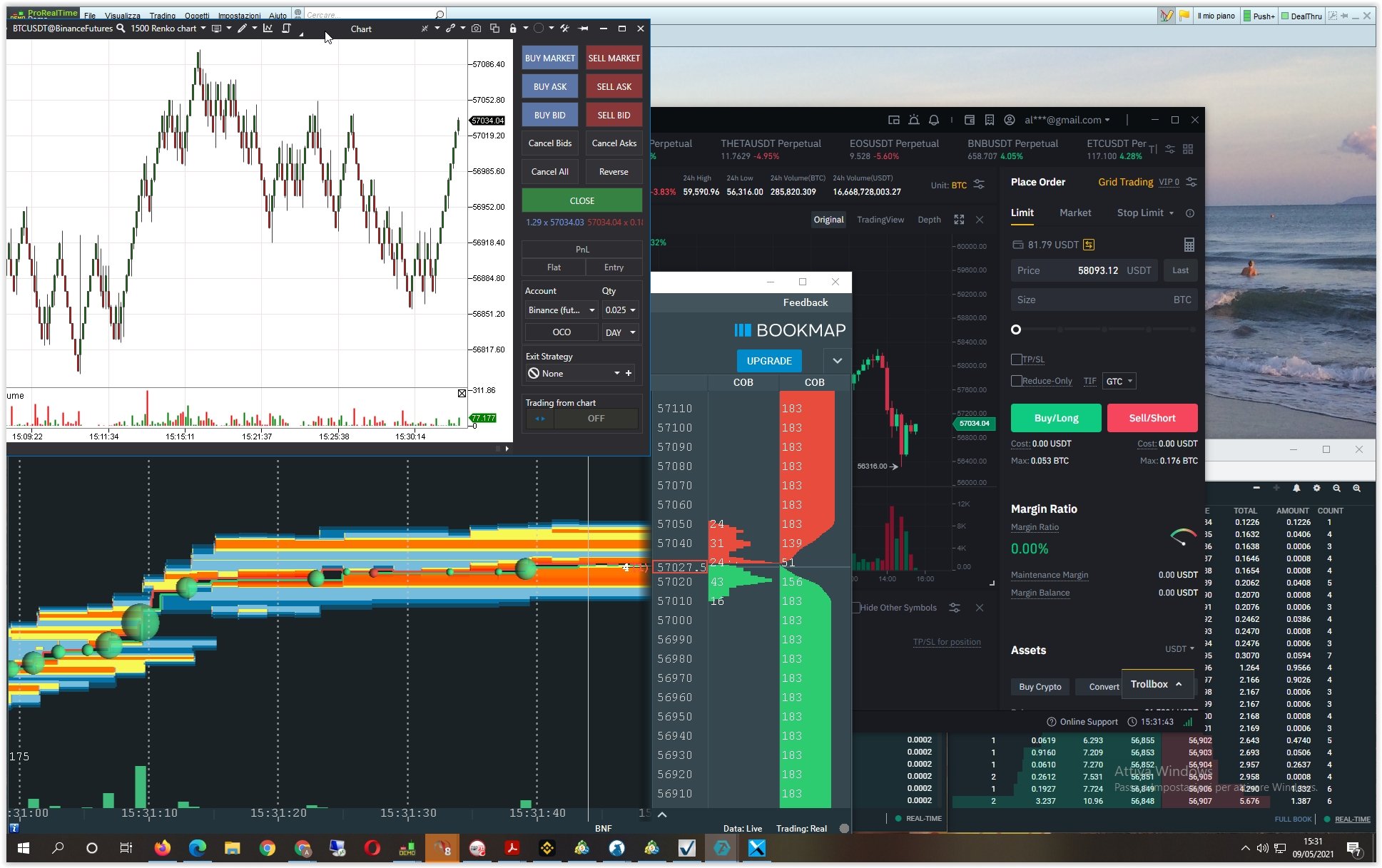This screenshot has width=1382, height=868.
Task: Enable the TP/SL checkbox
Action: point(1016,359)
